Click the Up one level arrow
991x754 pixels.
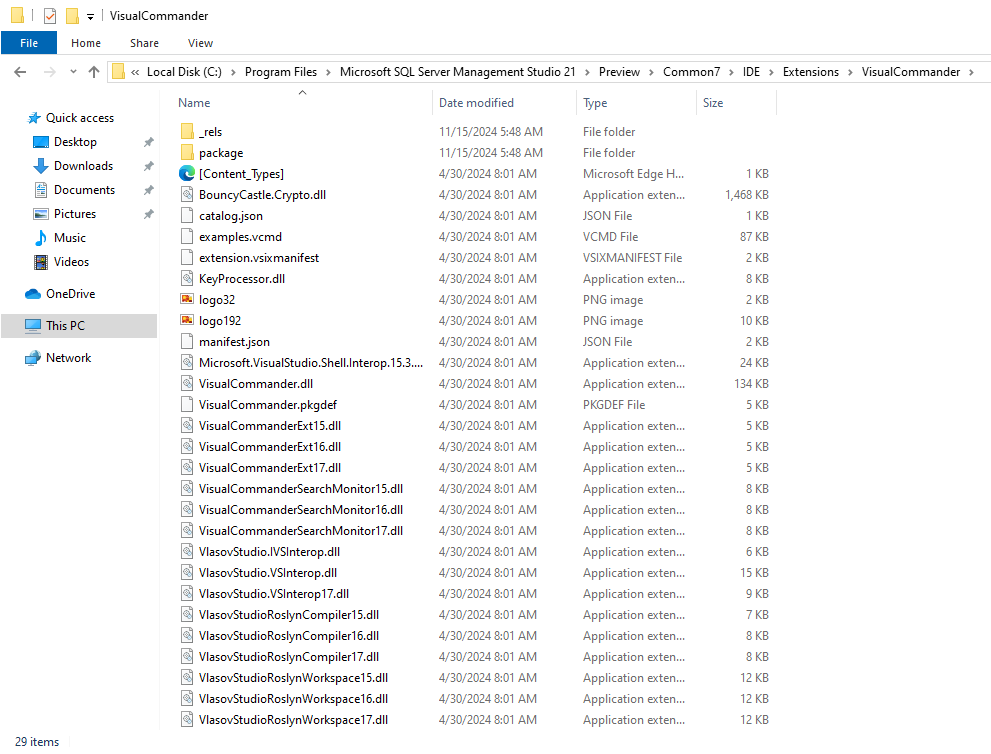pos(94,72)
